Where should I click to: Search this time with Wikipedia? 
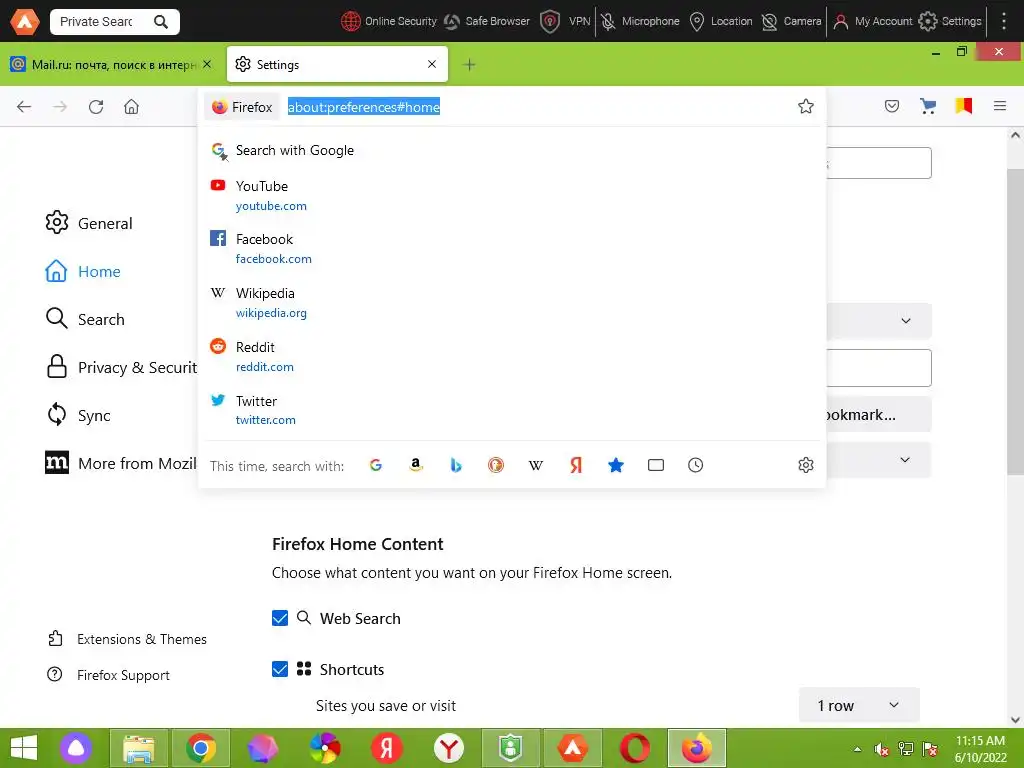(536, 465)
